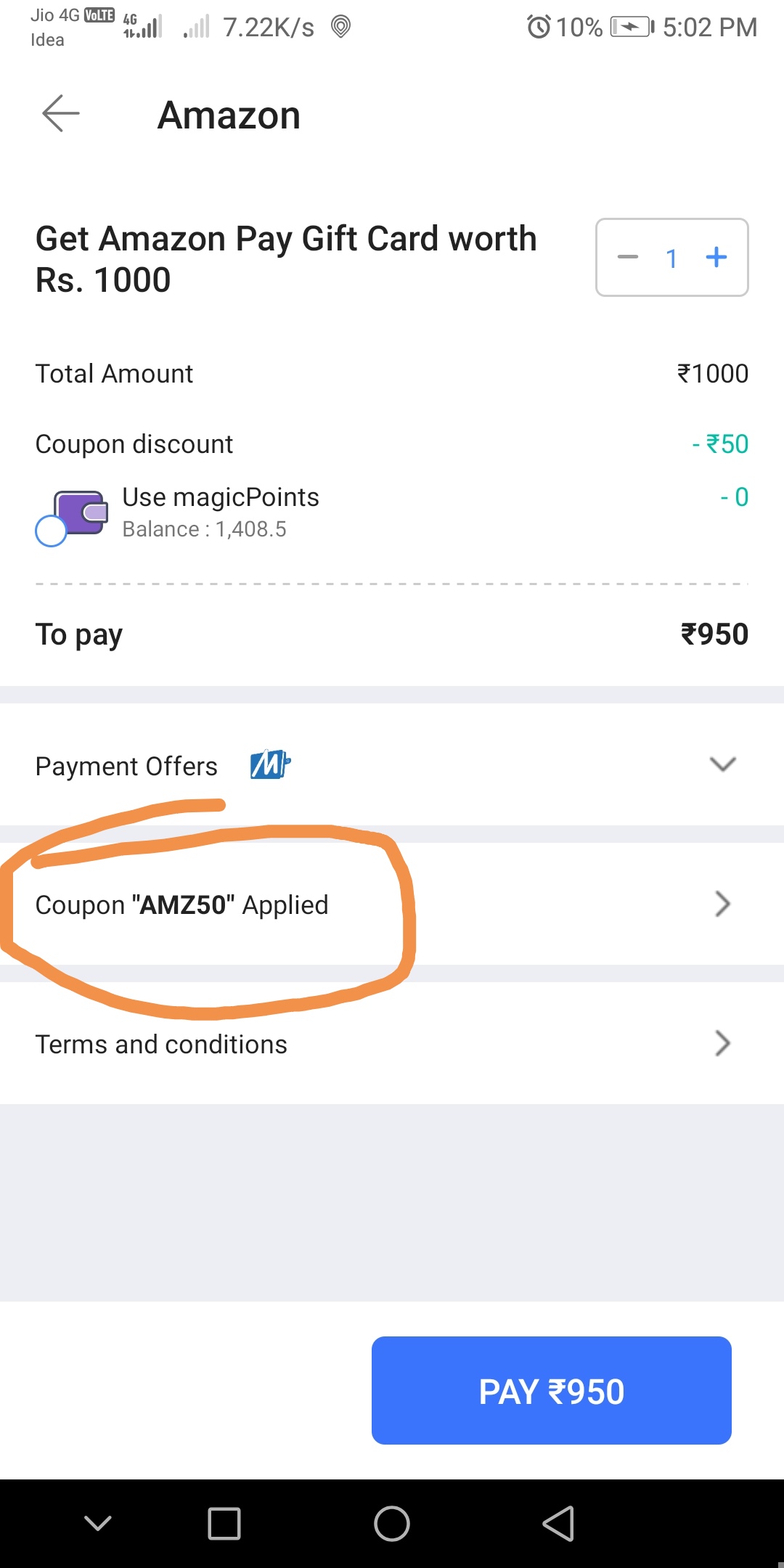The height and width of the screenshot is (1568, 784).
Task: Hide navigation bar using down chevron
Action: click(x=98, y=1523)
